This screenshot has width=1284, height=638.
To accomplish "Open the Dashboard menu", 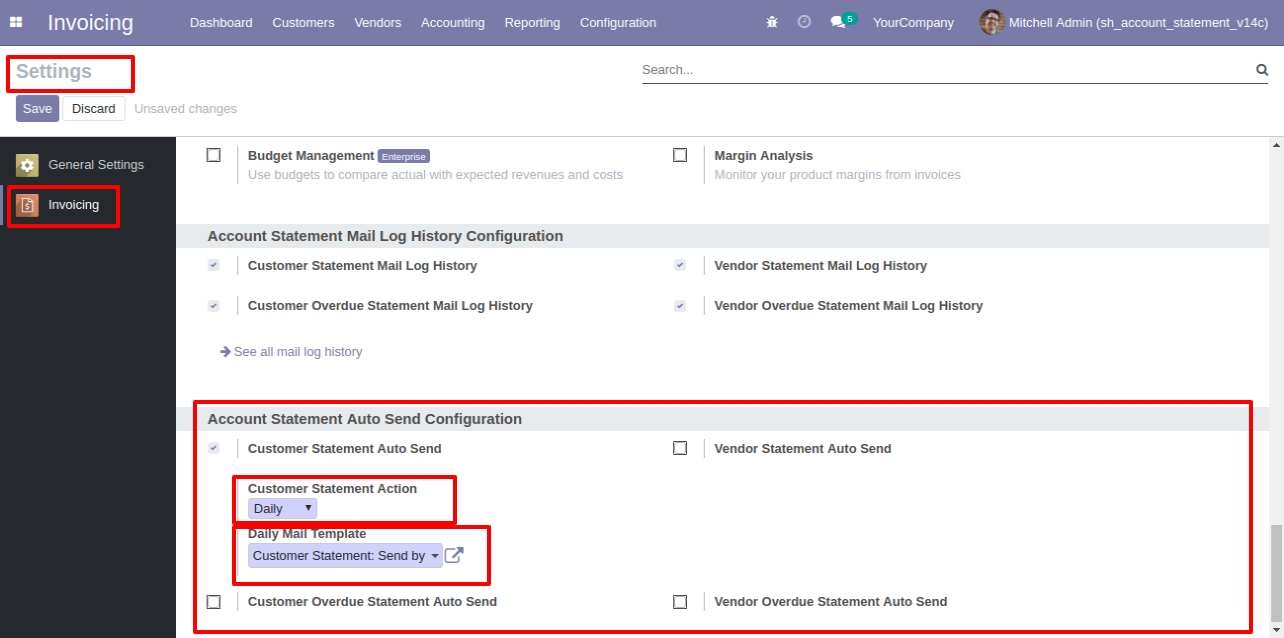I will tap(221, 22).
